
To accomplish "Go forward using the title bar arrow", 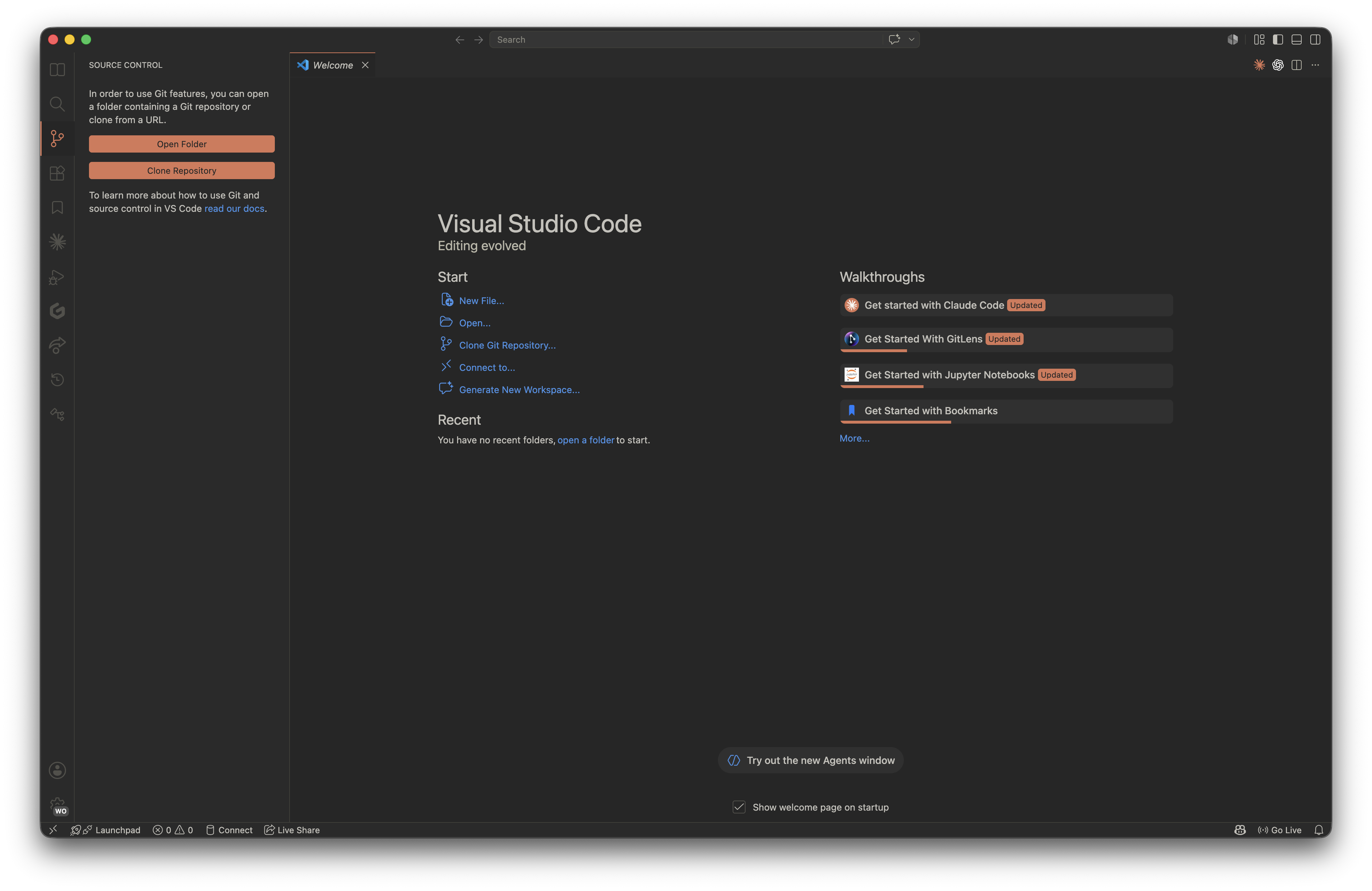I will pos(479,40).
